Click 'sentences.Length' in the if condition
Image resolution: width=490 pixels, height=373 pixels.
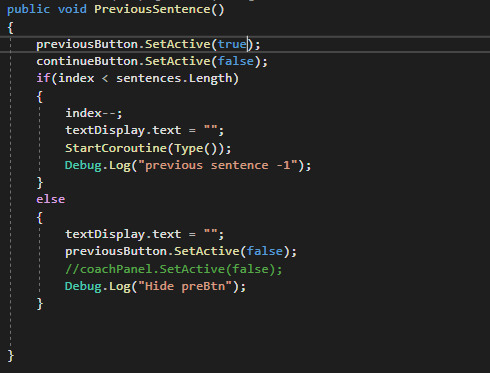coord(174,78)
